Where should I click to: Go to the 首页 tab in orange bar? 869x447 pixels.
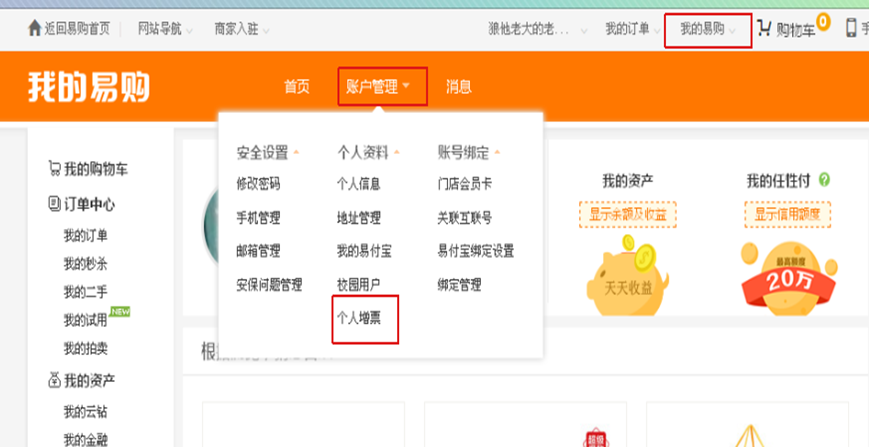click(x=297, y=87)
